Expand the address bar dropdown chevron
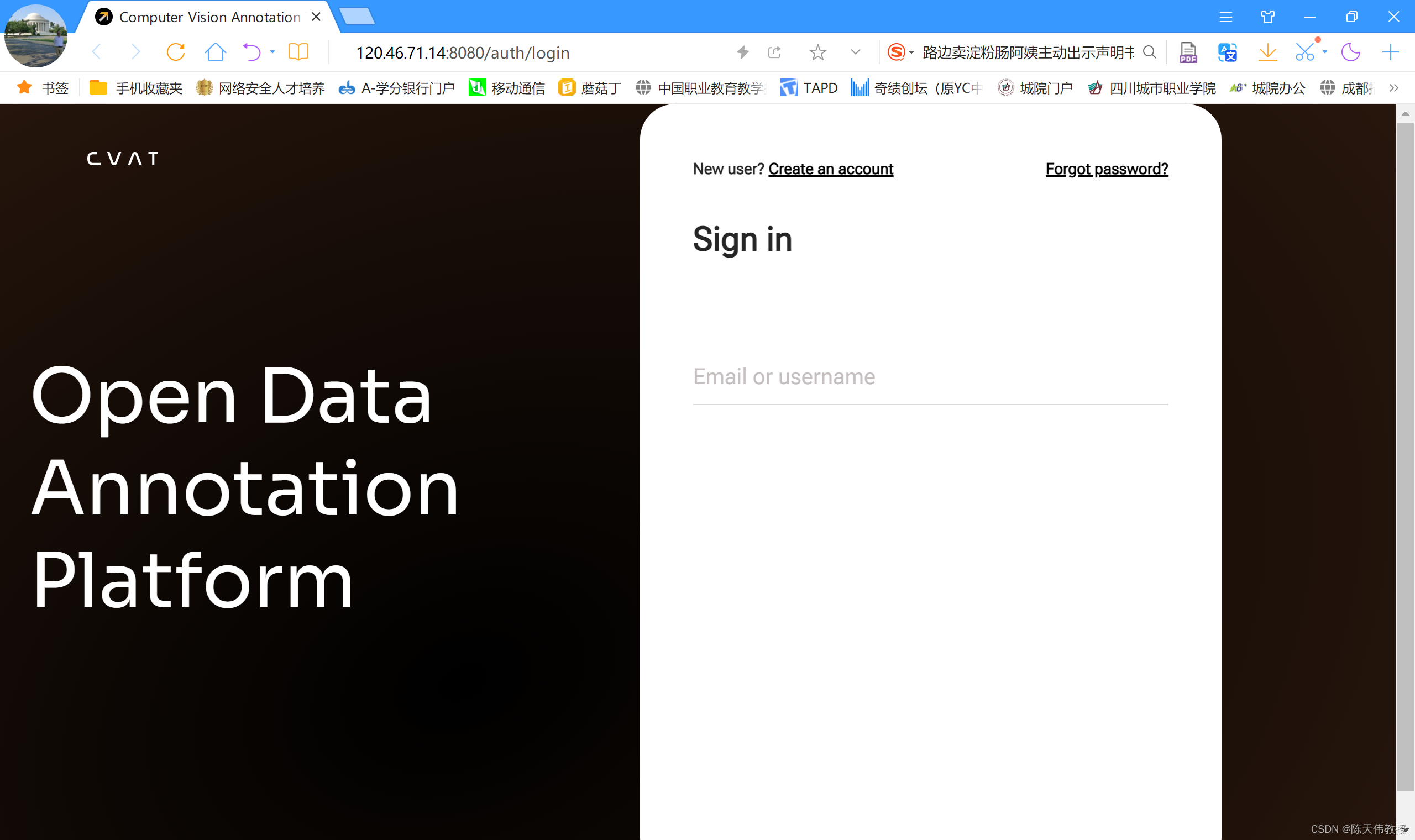1415x840 pixels. (855, 52)
